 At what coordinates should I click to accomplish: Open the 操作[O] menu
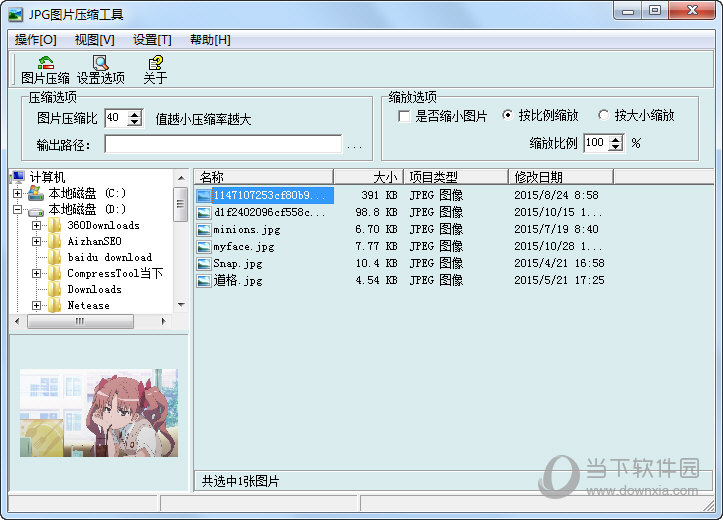click(36, 40)
